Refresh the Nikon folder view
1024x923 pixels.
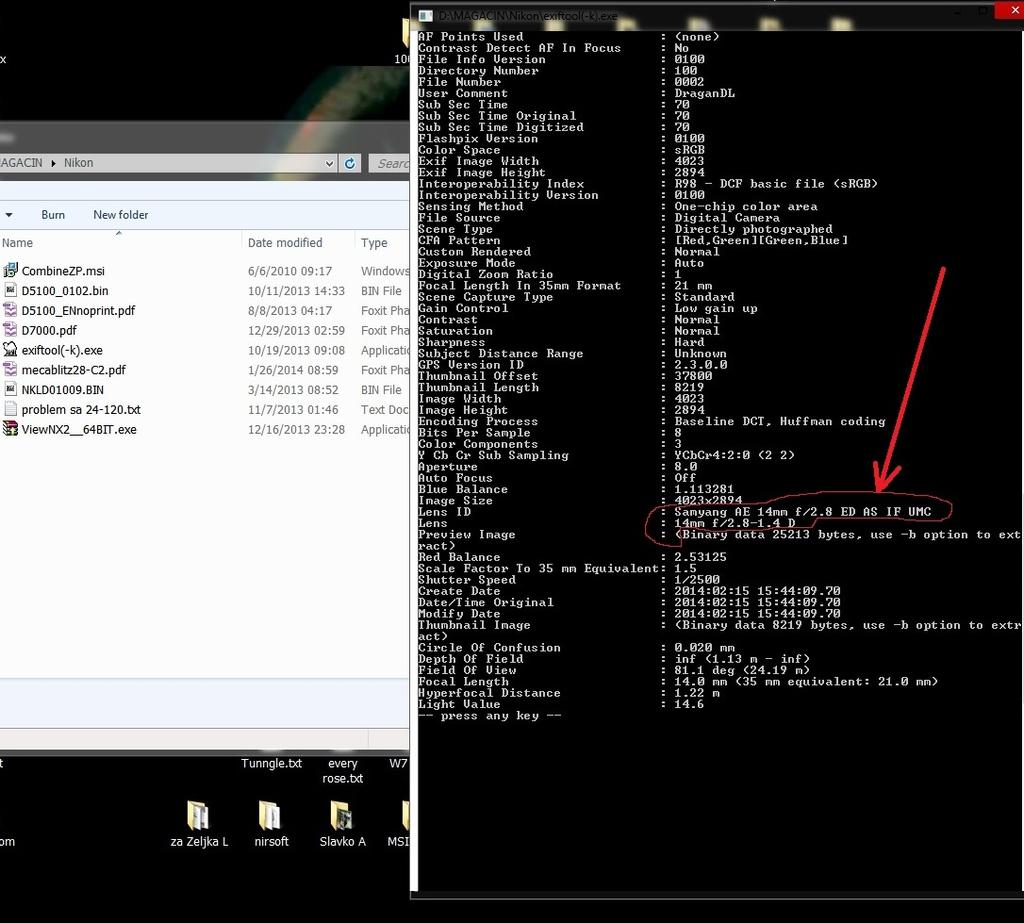point(350,163)
